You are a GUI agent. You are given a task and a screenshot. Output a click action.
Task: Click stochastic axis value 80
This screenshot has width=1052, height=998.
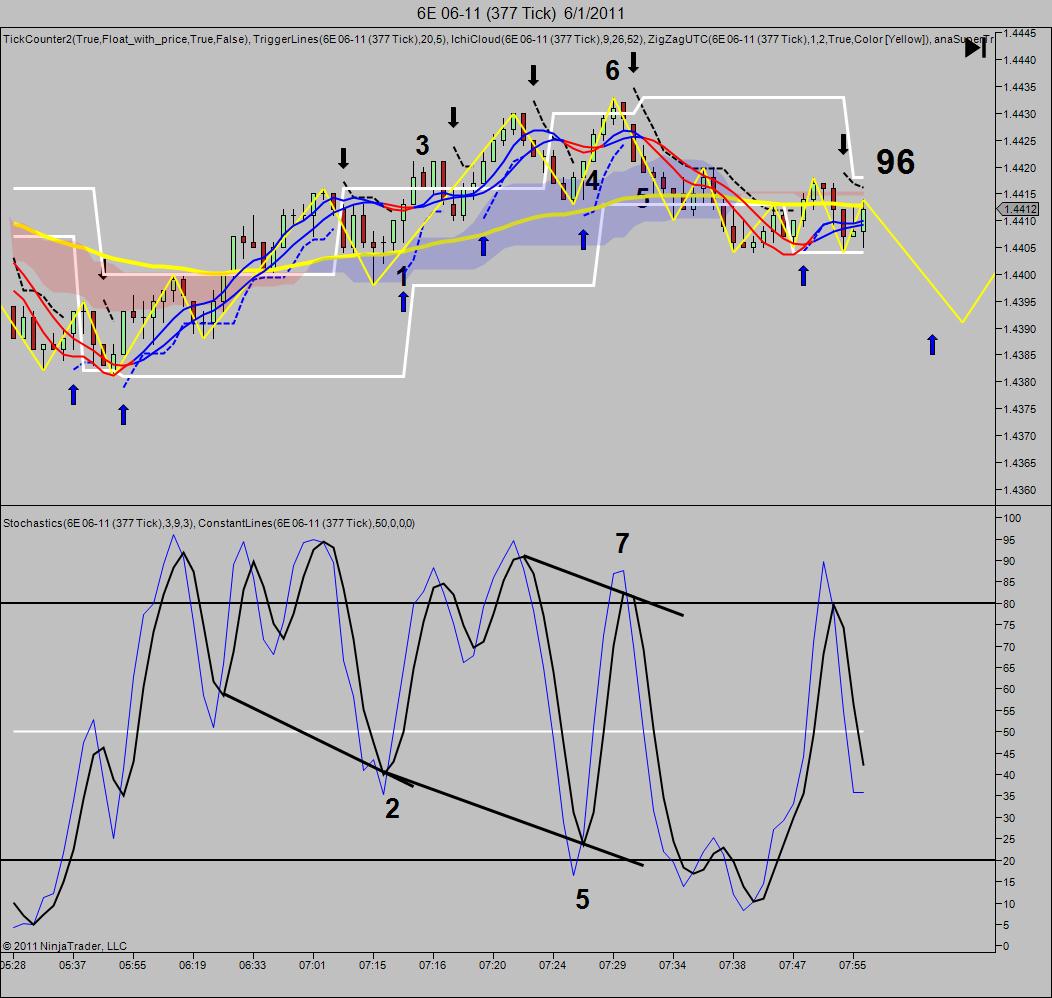pos(1009,604)
